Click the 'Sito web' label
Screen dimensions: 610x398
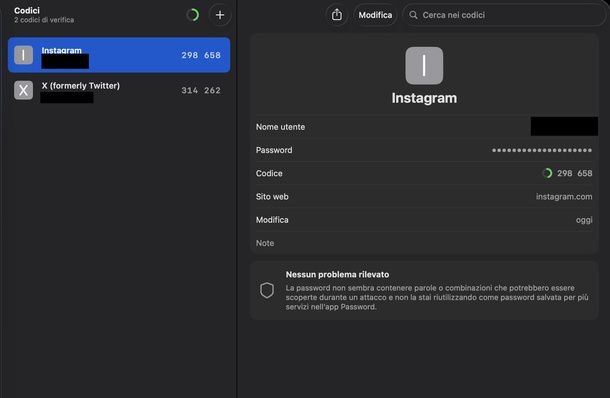coord(272,196)
